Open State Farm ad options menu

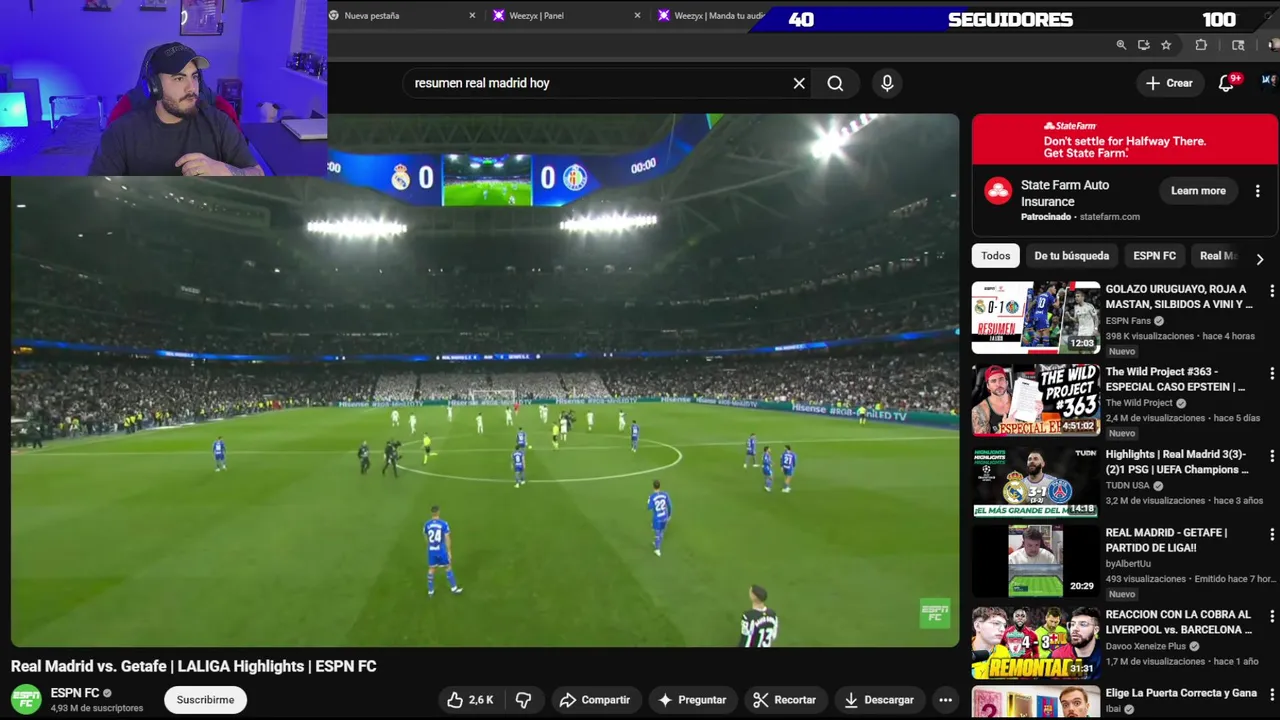(x=1258, y=191)
